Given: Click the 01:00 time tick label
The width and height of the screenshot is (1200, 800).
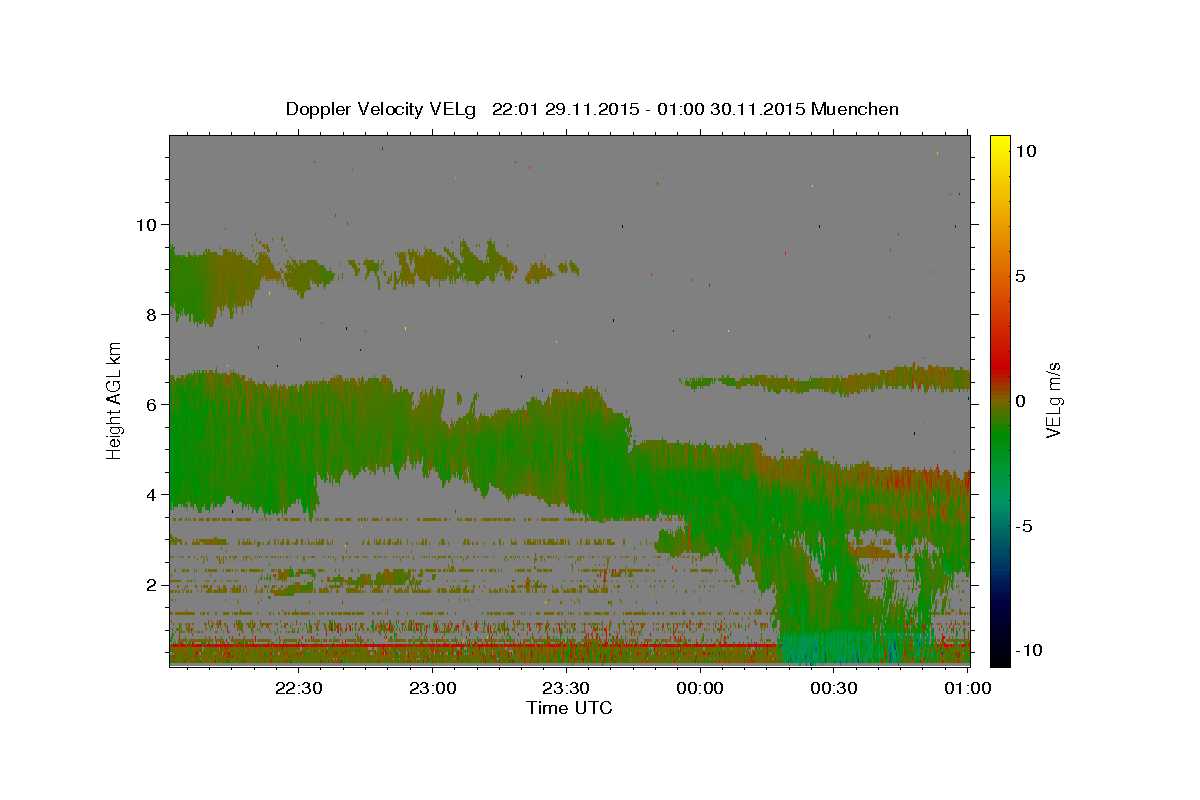Looking at the screenshot, I should [967, 688].
